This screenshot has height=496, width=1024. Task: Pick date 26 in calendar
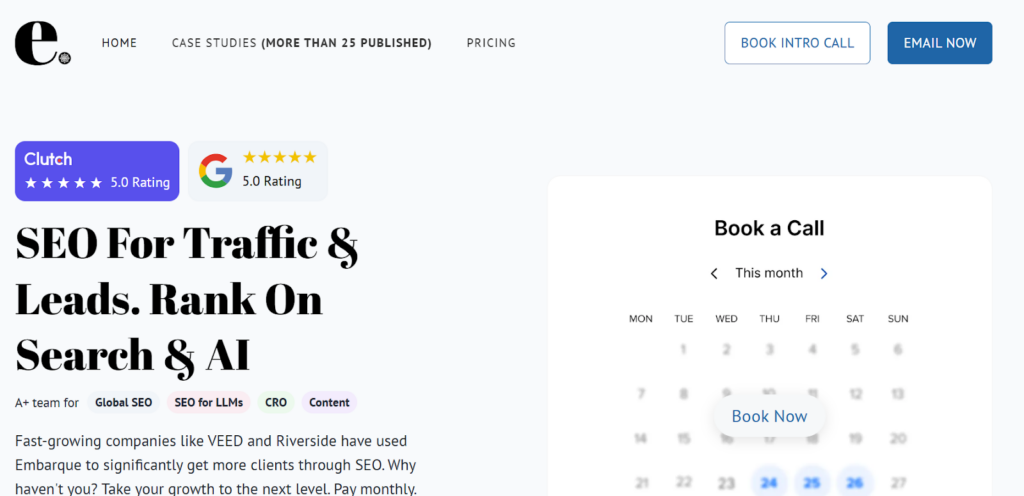[855, 483]
